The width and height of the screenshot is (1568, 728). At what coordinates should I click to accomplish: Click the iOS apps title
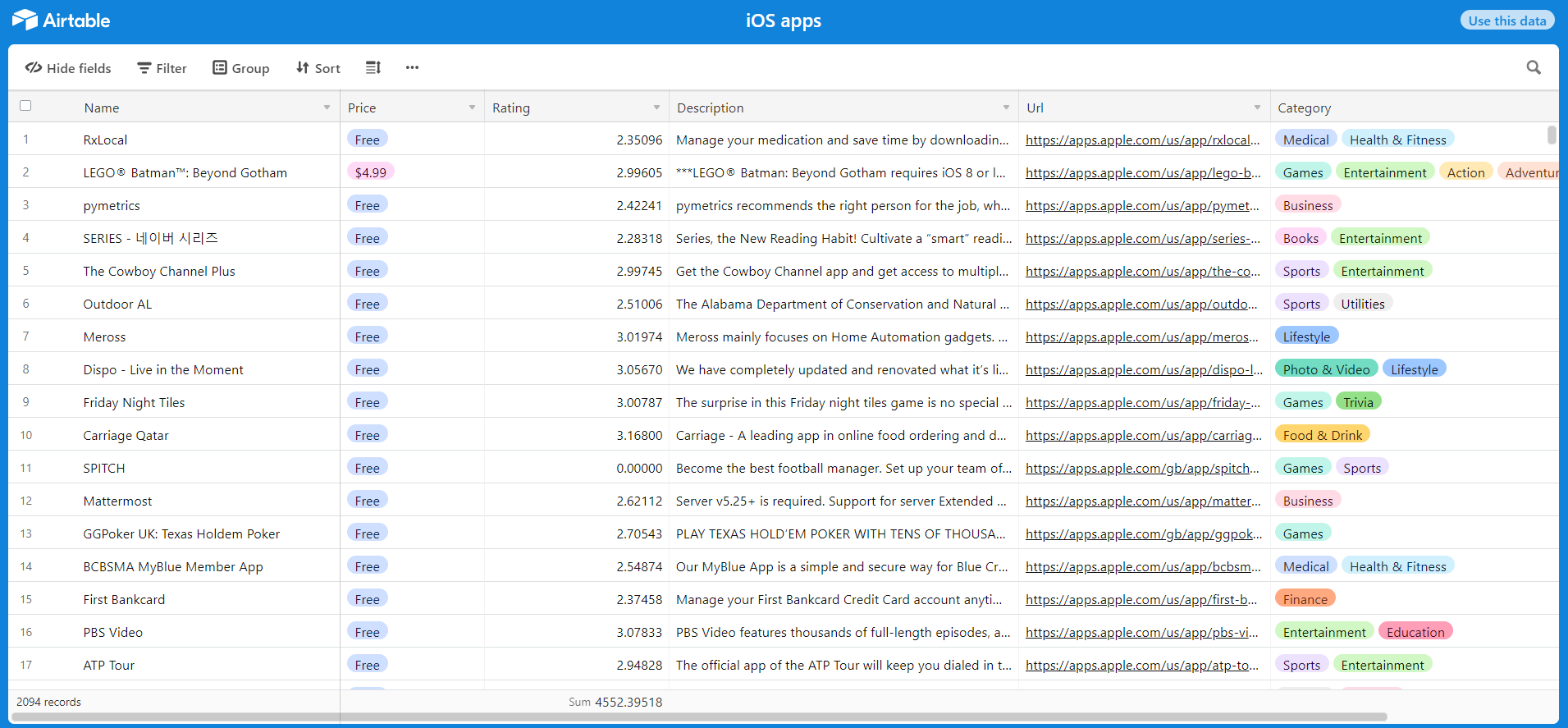click(784, 21)
